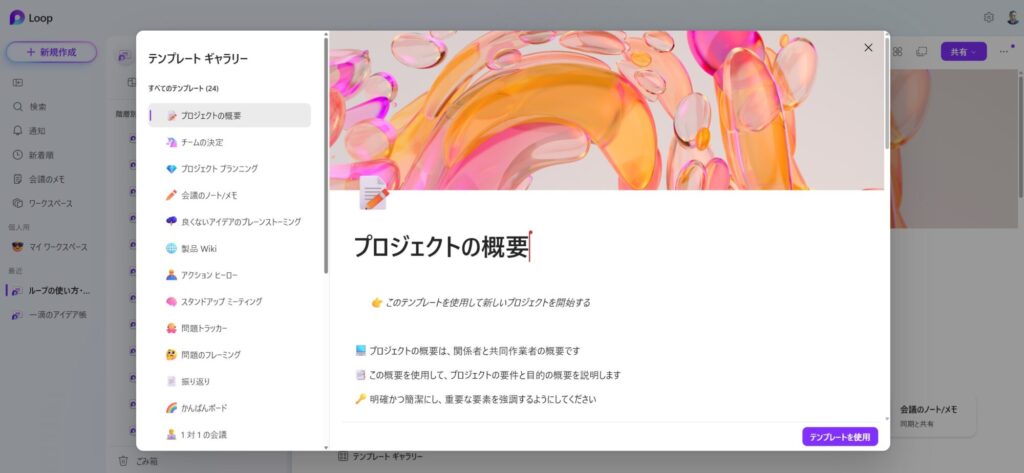Click the more options ellipsis icon

(1004, 51)
